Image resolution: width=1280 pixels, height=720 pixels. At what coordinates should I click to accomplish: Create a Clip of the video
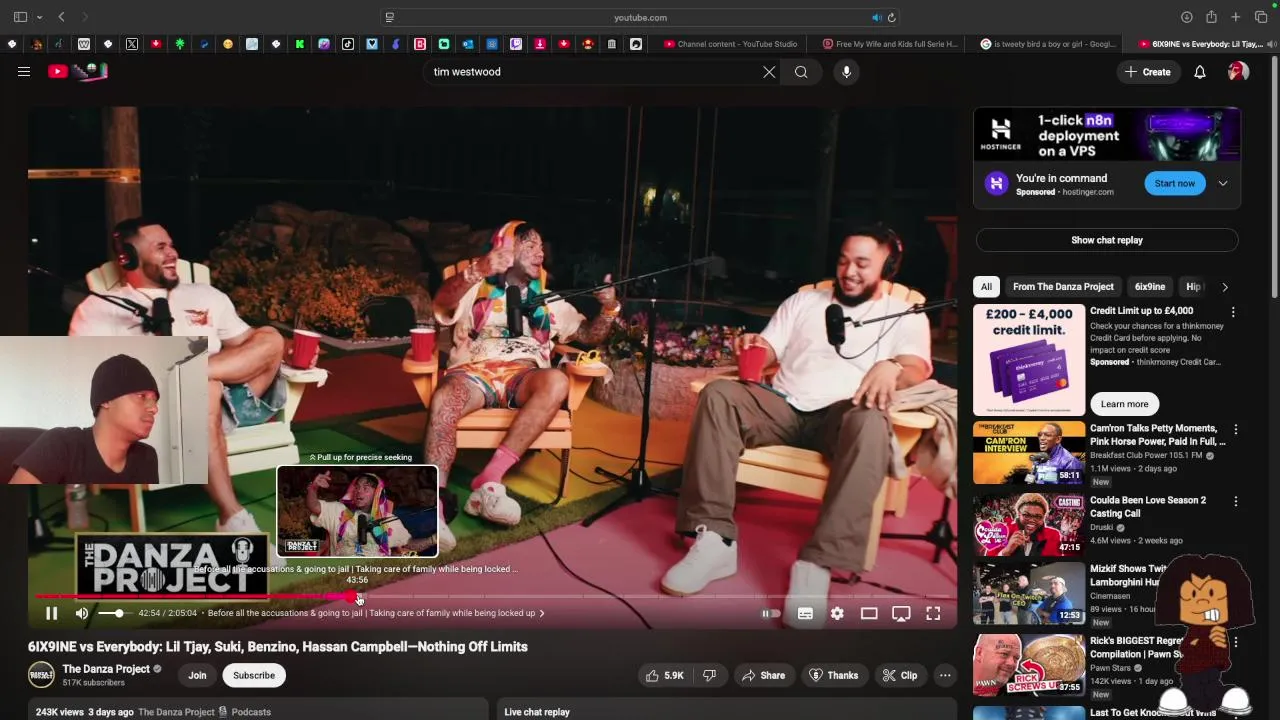[900, 675]
